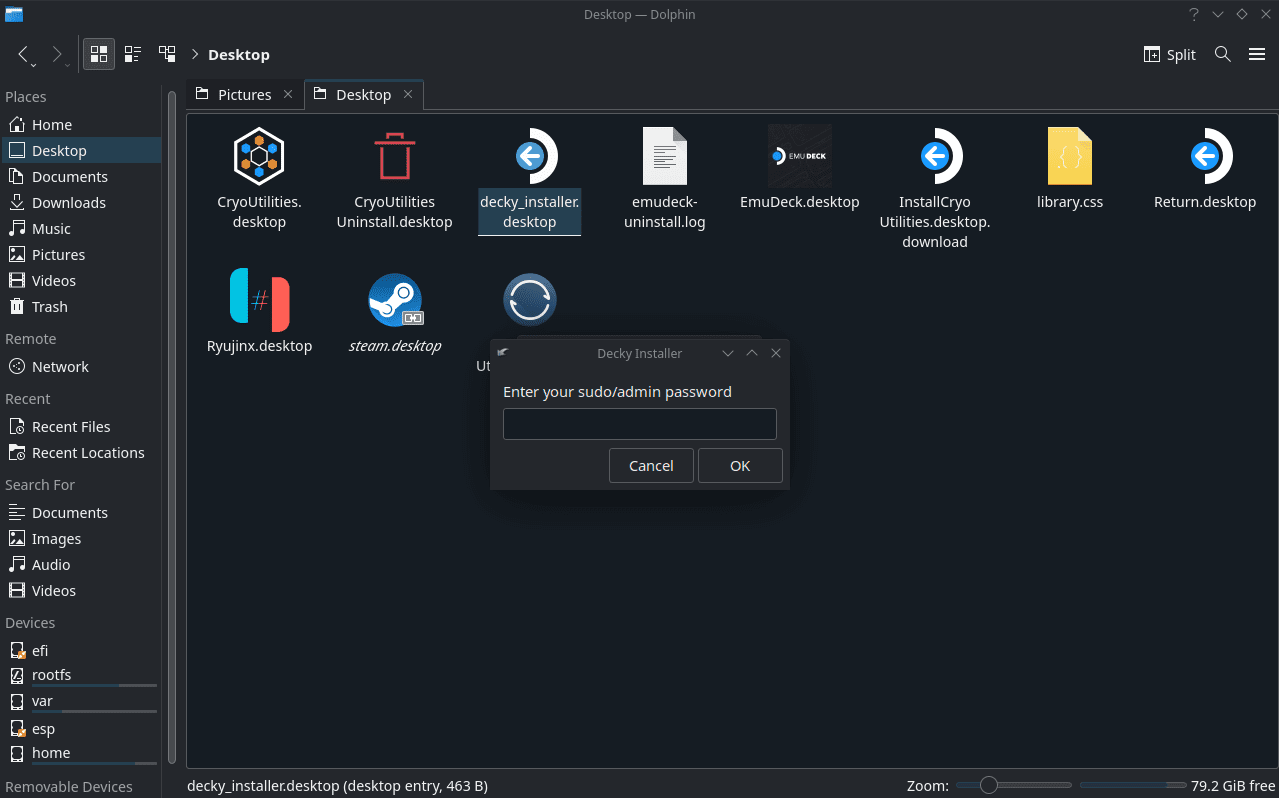Image resolution: width=1279 pixels, height=798 pixels.
Task: Keep Decky Installer dialog below others
Action: point(728,353)
